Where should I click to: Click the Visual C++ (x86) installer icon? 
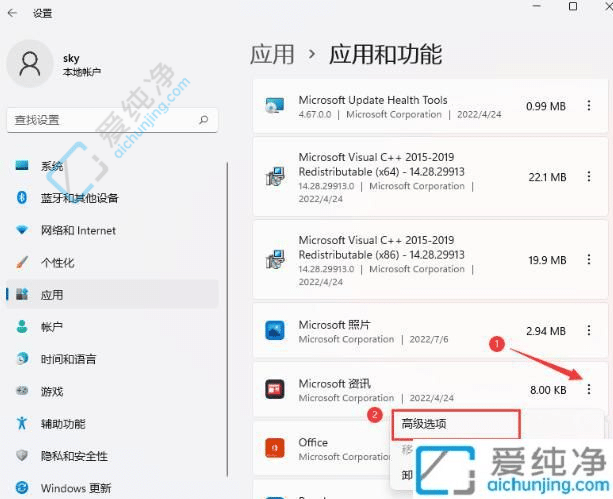[x=276, y=259]
